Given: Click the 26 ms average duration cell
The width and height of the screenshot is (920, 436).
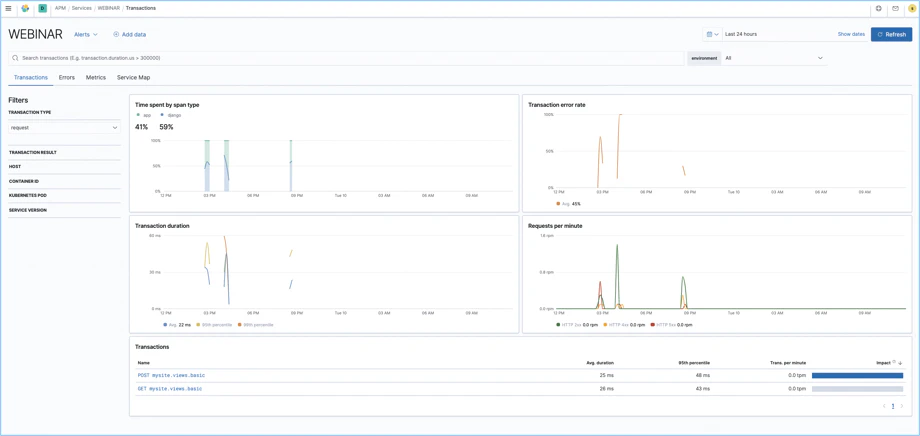Looking at the screenshot, I should click(607, 388).
